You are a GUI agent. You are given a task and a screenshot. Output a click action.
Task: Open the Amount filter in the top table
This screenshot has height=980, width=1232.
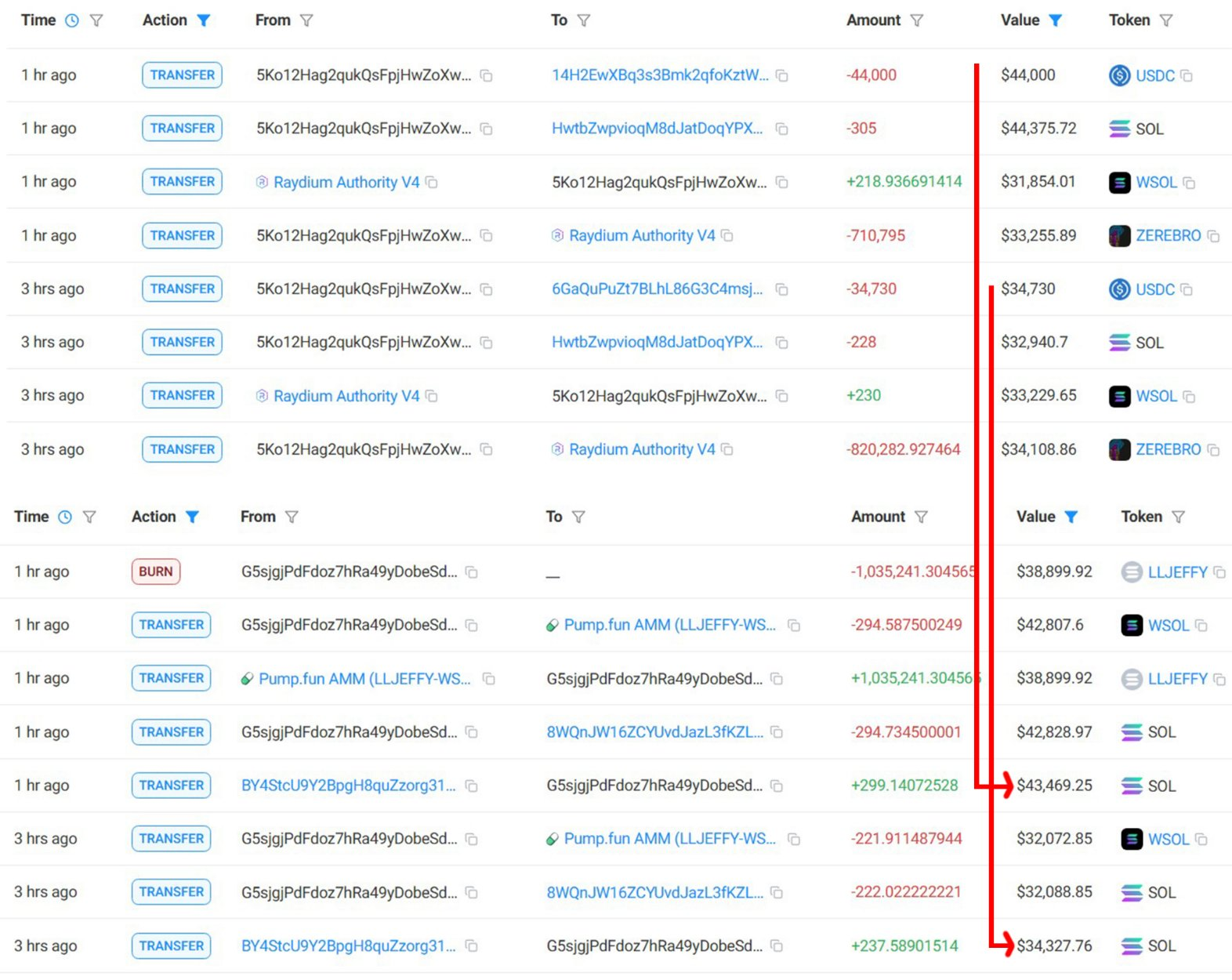(917, 21)
